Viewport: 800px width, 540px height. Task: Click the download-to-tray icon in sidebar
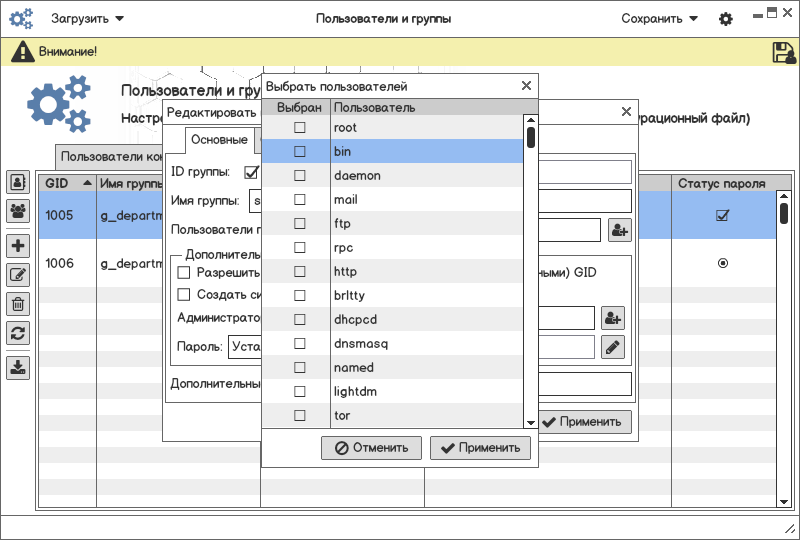(18, 367)
